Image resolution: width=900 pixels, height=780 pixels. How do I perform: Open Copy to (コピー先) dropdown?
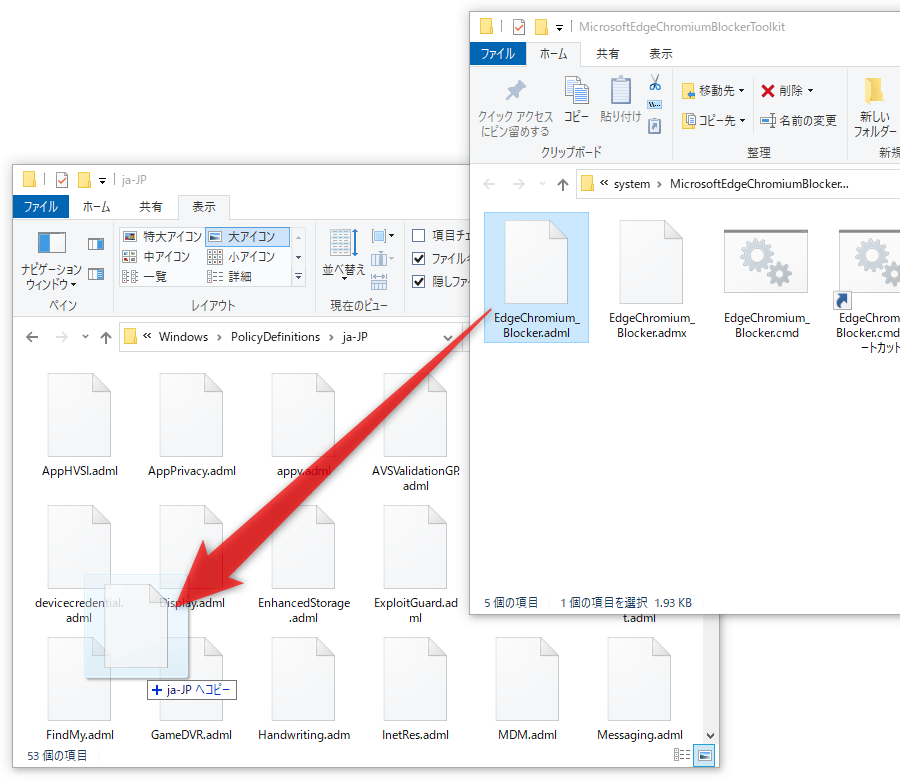point(713,121)
